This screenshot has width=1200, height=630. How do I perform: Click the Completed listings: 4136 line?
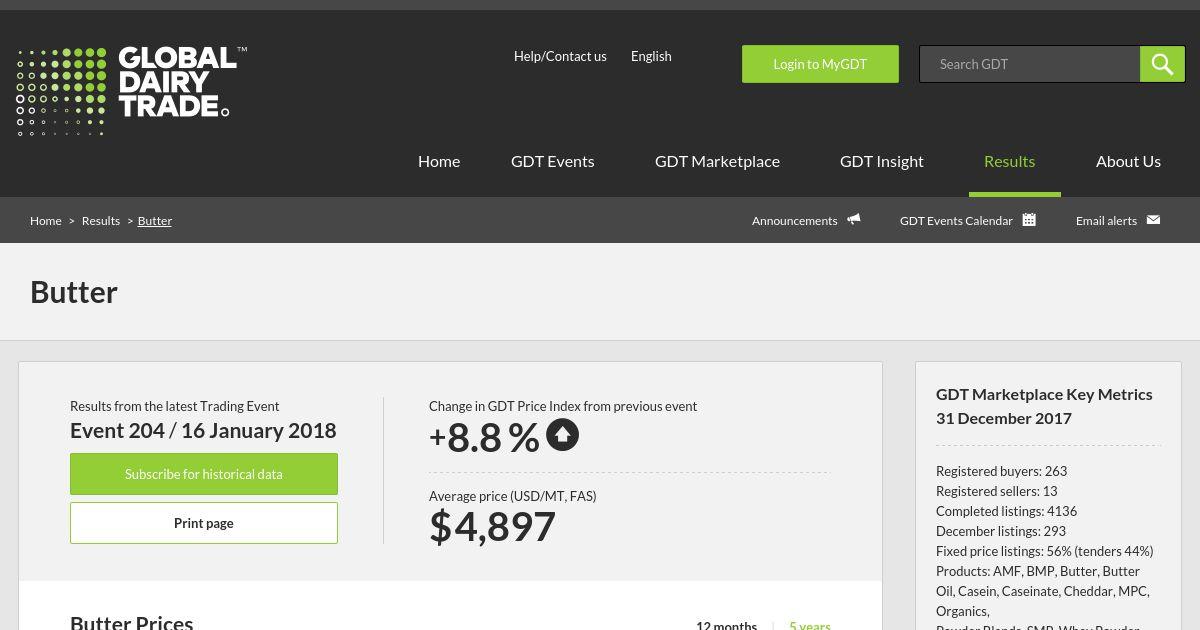tap(1006, 511)
